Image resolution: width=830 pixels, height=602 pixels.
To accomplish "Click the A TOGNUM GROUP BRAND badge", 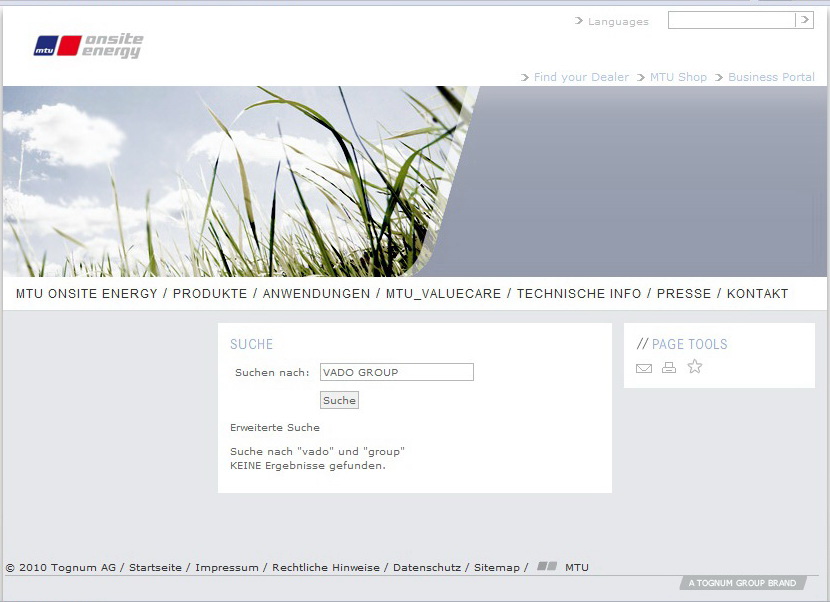I will pos(742,583).
